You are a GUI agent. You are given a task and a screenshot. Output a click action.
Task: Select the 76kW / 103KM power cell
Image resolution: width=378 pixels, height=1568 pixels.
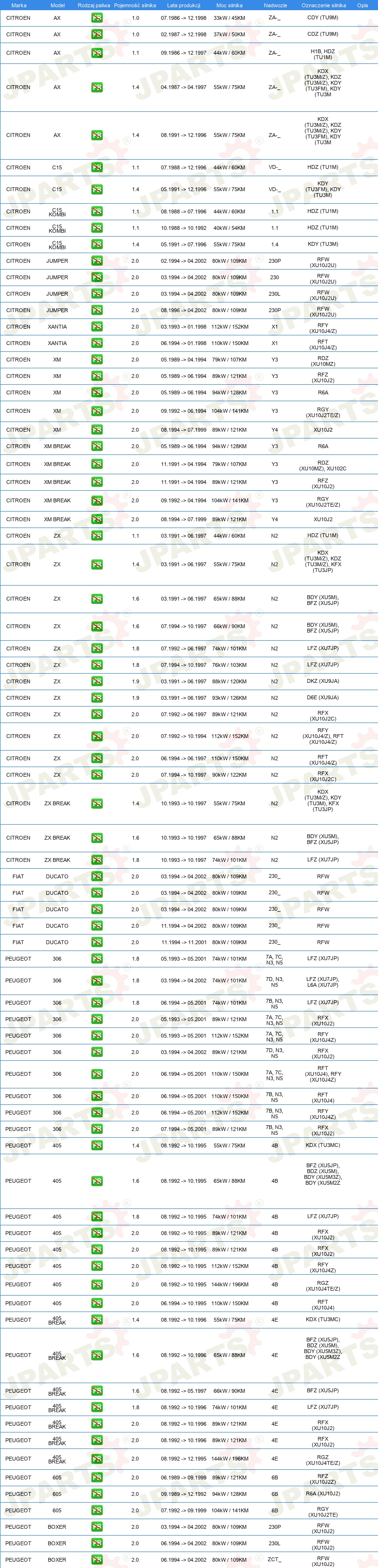coord(229,665)
